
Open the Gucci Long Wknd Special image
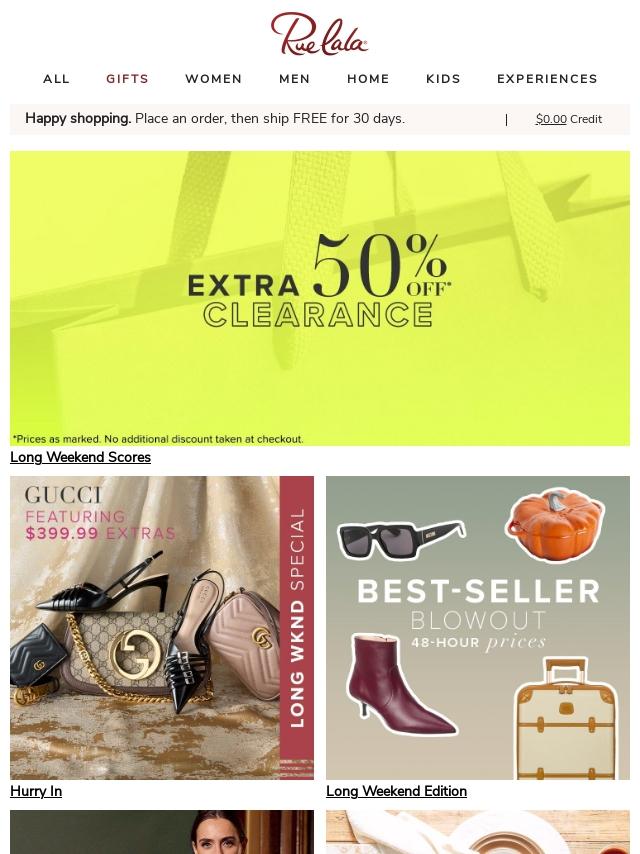pyautogui.click(x=162, y=628)
